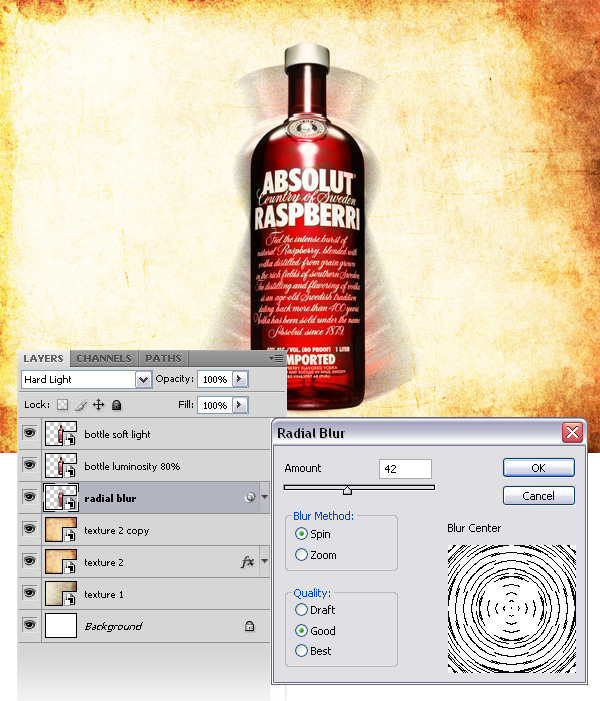Screen dimensions: 600x701
Task: Select the layer named "bottle luminosity 80%"
Action: pyautogui.click(x=132, y=466)
